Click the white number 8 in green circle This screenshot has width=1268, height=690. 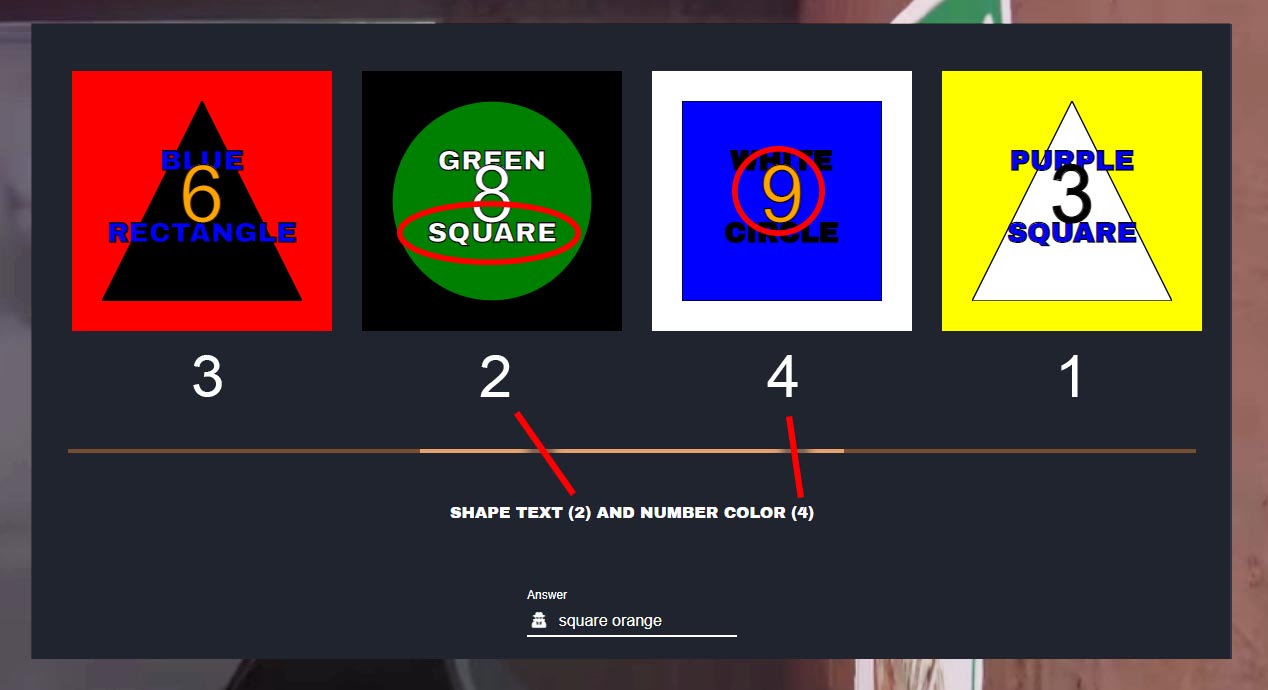coord(492,196)
